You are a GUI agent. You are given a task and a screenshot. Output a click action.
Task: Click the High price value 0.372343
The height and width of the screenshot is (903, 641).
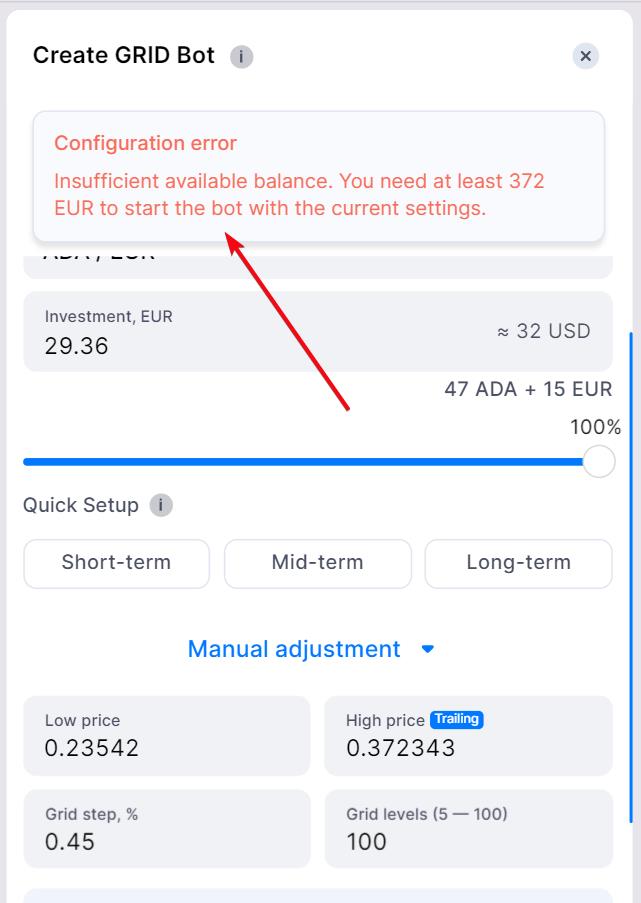[x=400, y=748]
